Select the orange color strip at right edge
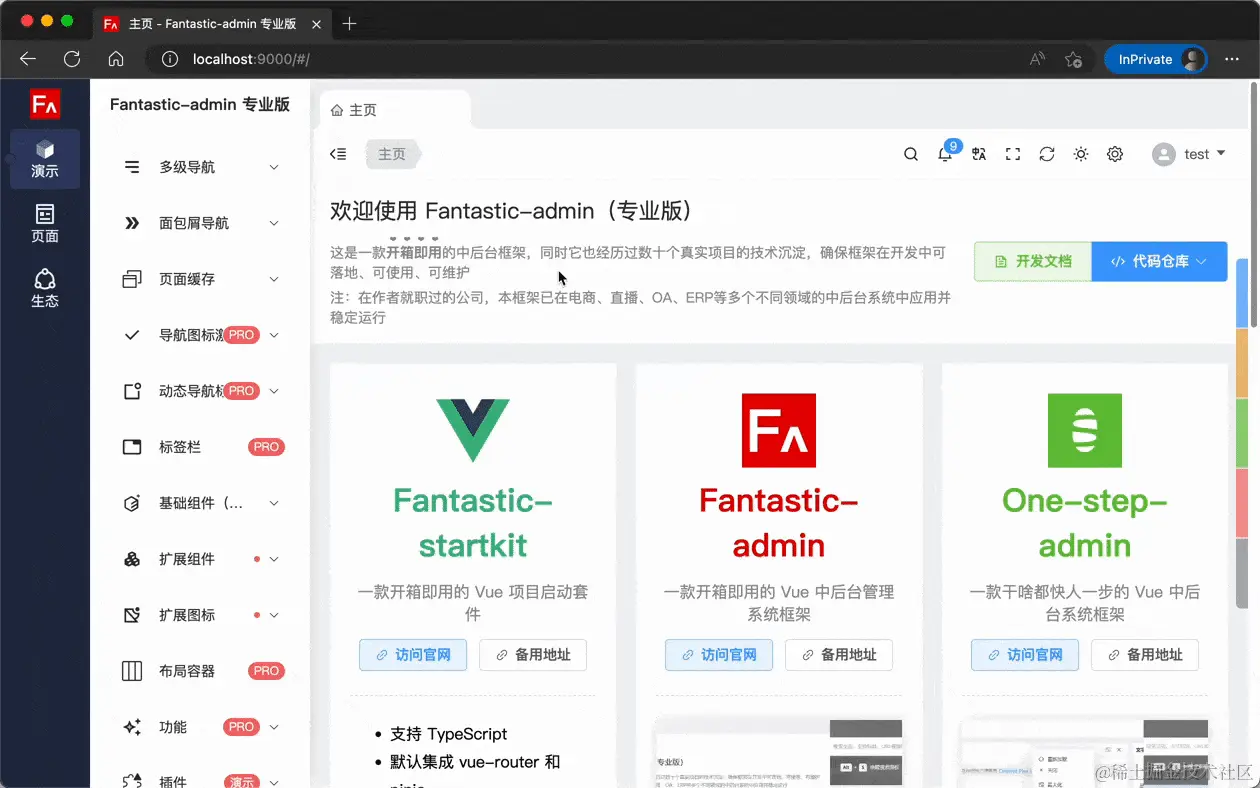The image size is (1260, 788). [x=1242, y=363]
